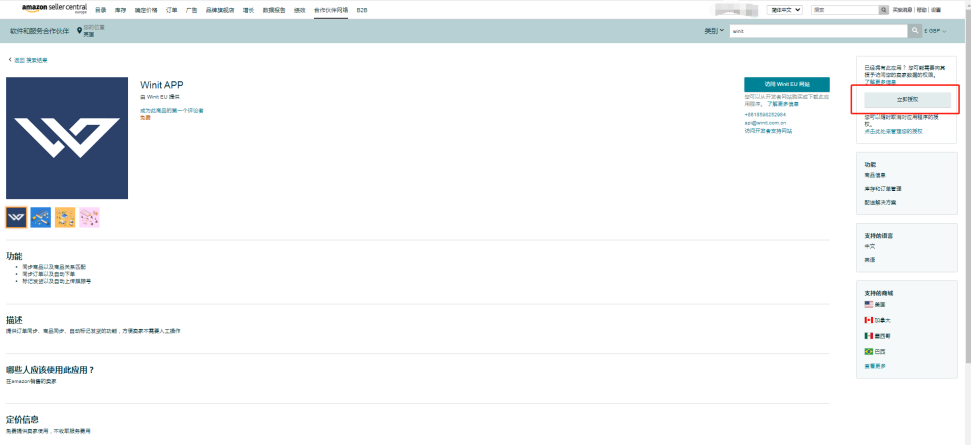
Task: Open the 品牌旗舰店 stores menu
Action: pos(220,10)
